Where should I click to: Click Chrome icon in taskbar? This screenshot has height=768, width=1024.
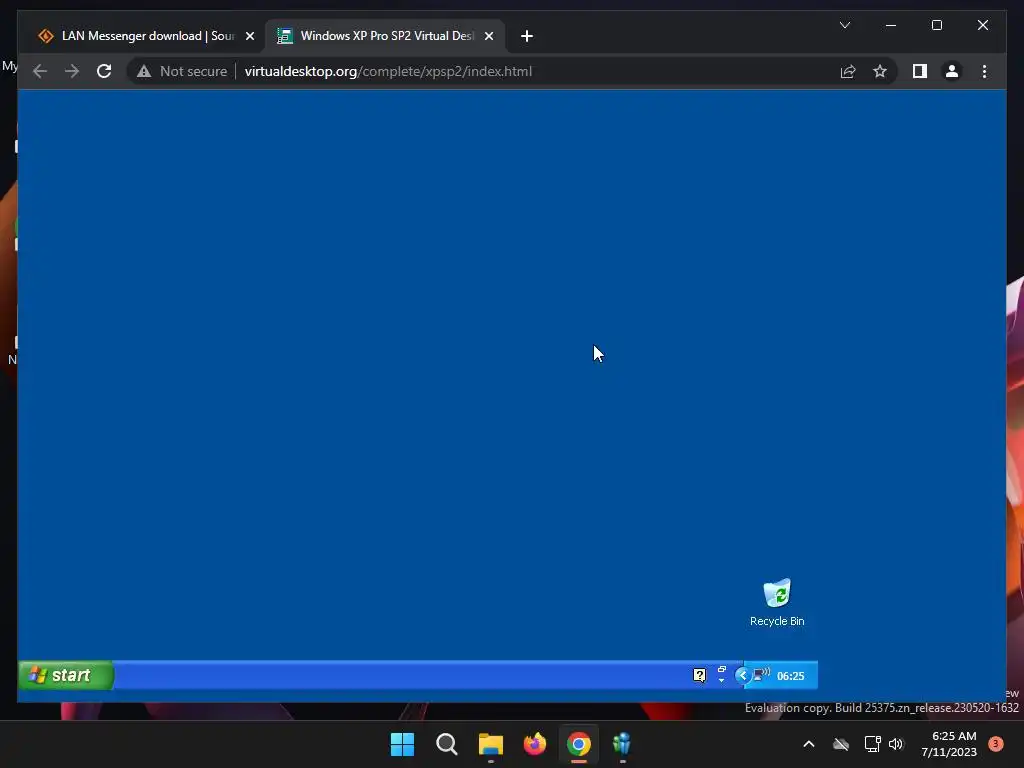(579, 744)
